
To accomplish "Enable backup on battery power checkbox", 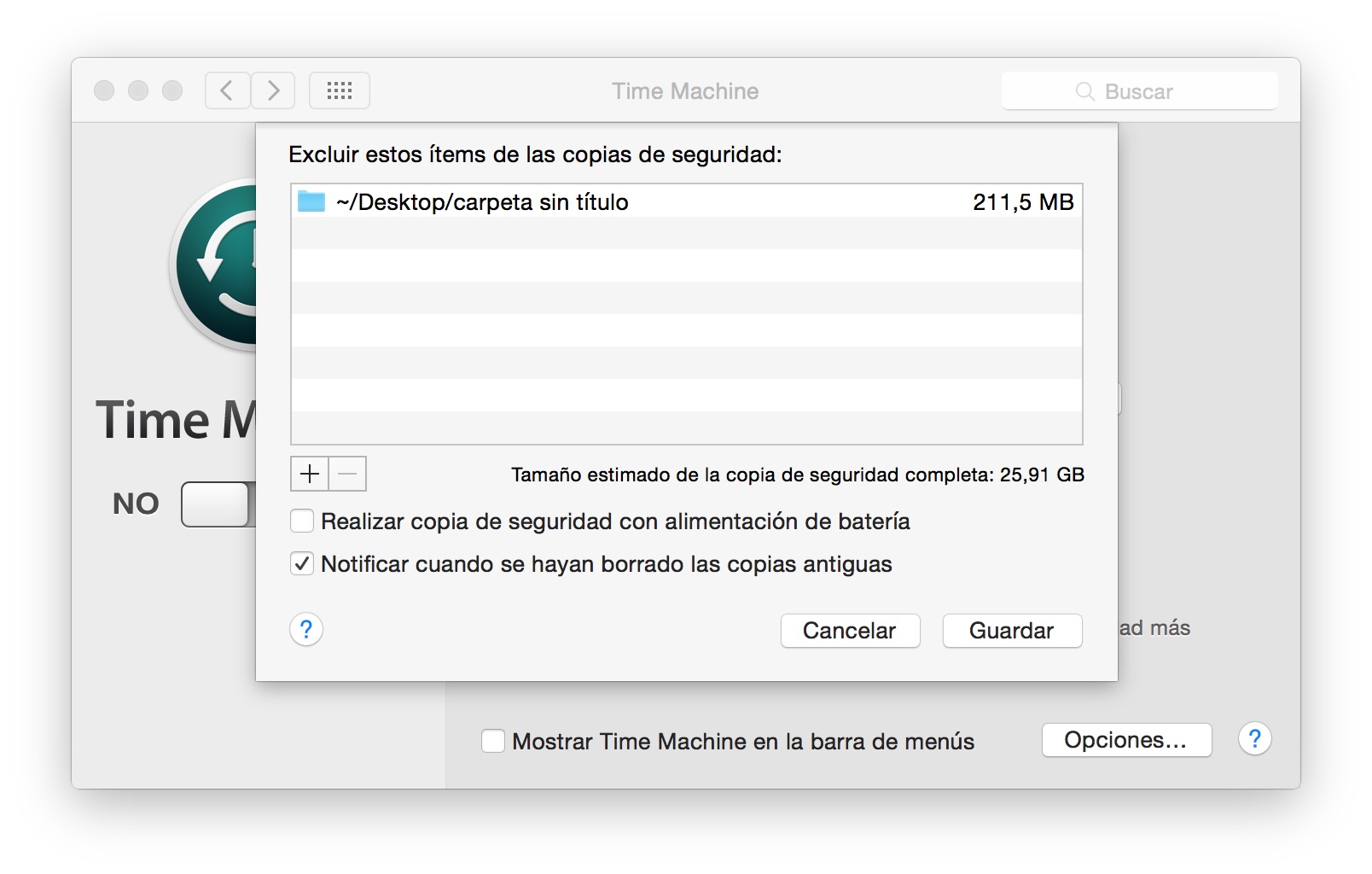I will click(302, 521).
